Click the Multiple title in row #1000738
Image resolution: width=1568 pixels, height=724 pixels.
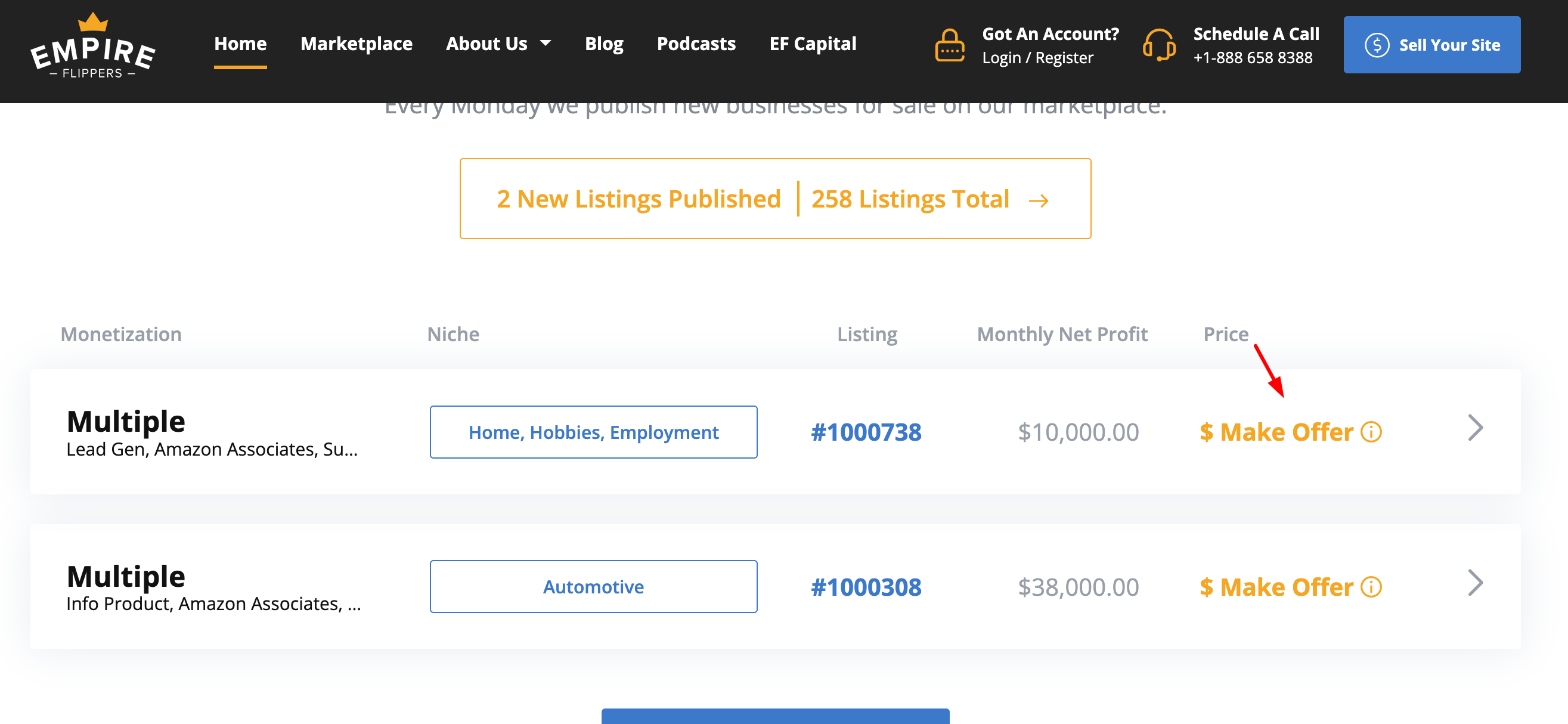(x=125, y=422)
